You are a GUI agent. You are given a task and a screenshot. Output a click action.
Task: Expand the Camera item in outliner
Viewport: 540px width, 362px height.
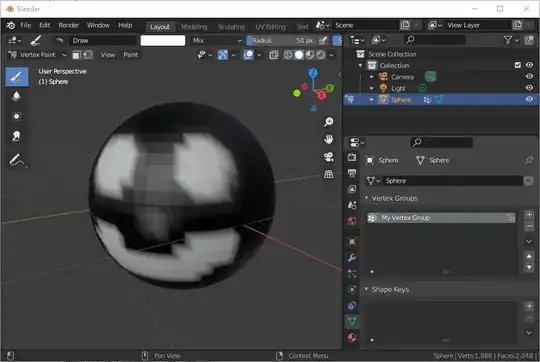tap(372, 76)
